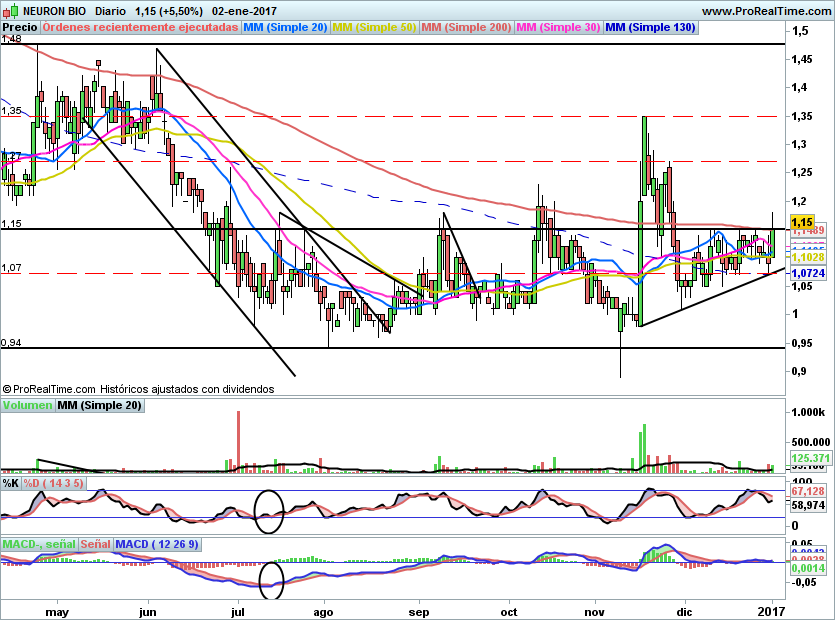Image resolution: width=835 pixels, height=620 pixels.
Task: Select the MACD (12 26 9) label
Action: coord(157,544)
